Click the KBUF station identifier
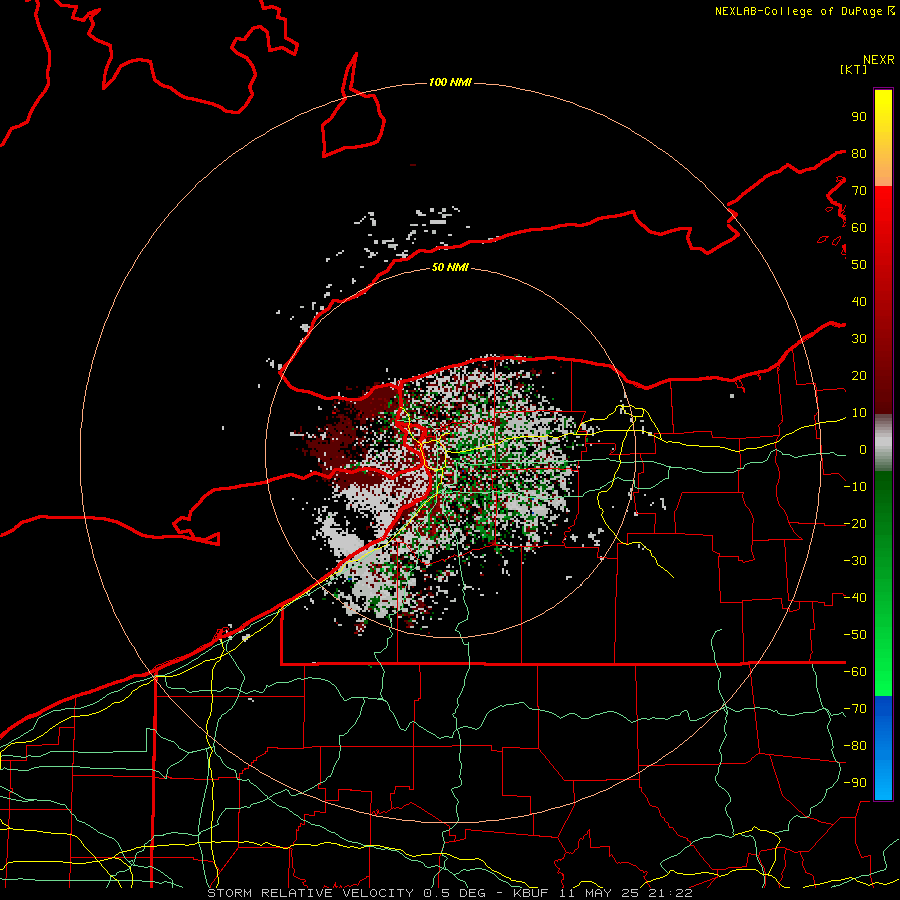900x900 pixels. (x=530, y=893)
